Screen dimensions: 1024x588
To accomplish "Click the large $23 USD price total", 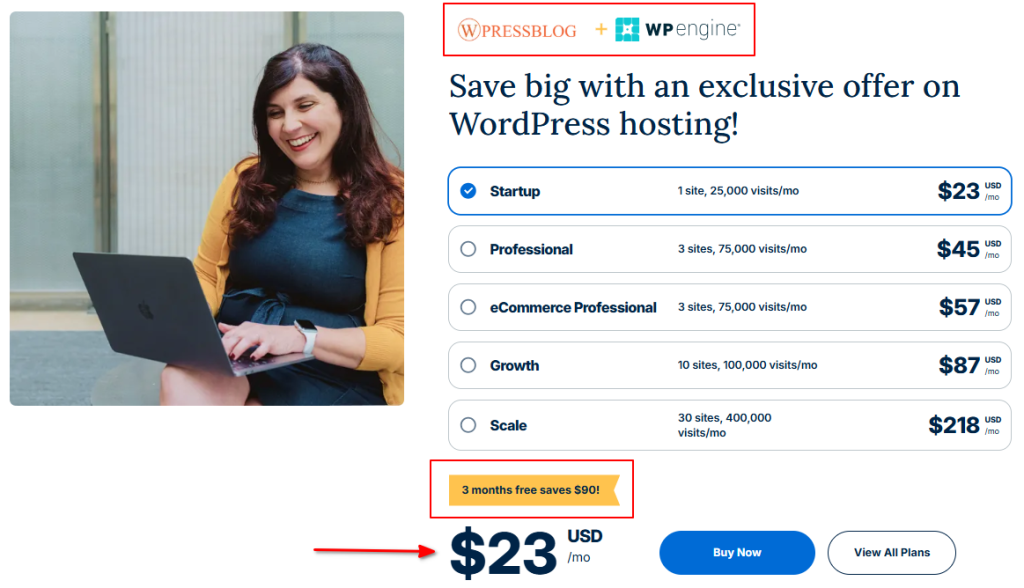I will (526, 553).
